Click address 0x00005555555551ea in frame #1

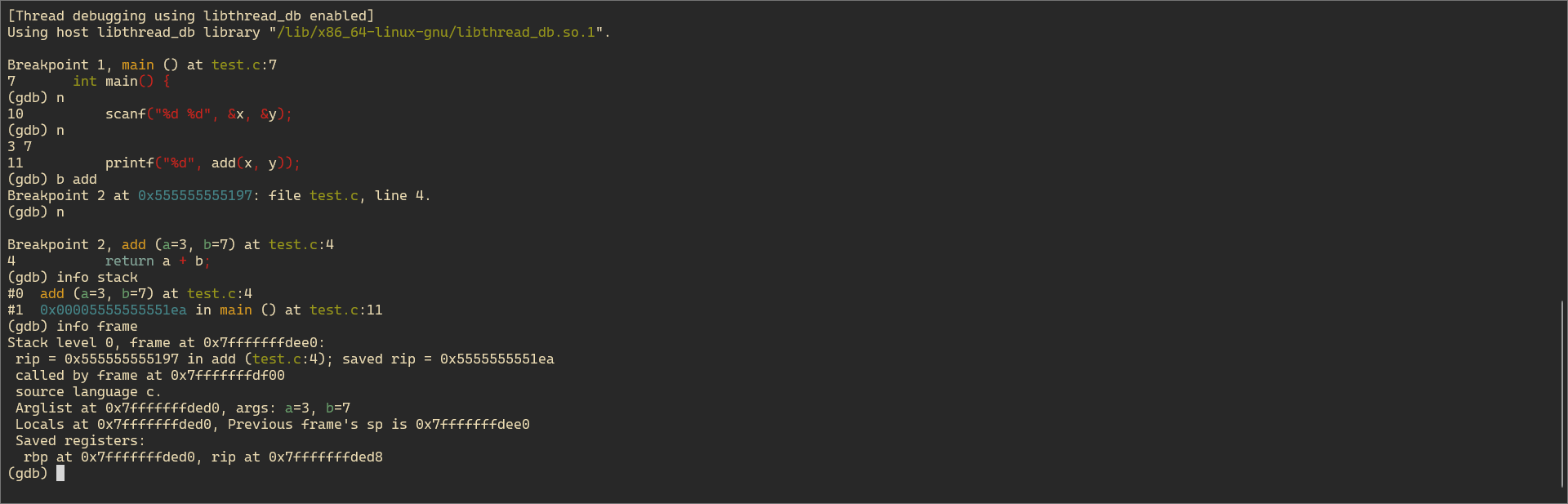114,310
